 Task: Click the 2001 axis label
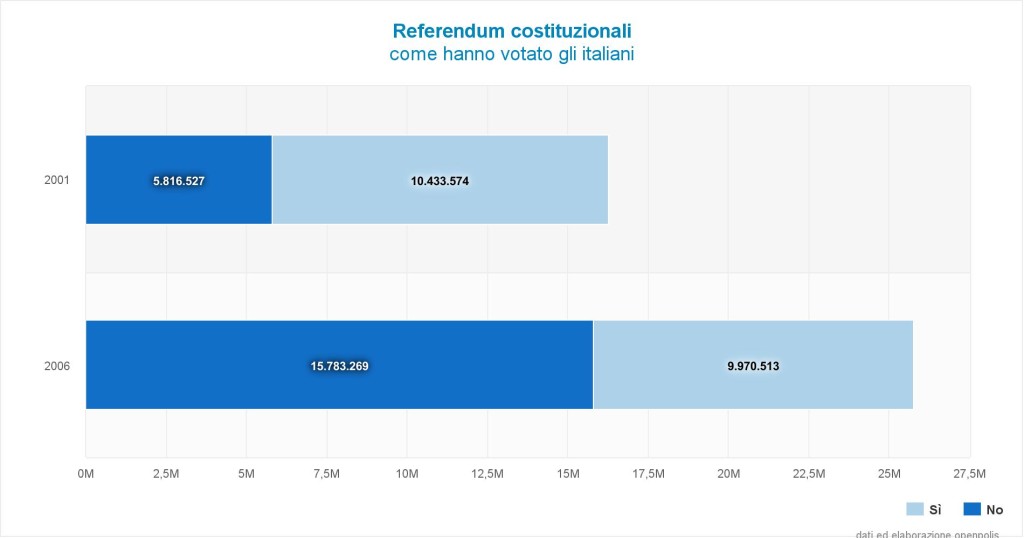[57, 180]
